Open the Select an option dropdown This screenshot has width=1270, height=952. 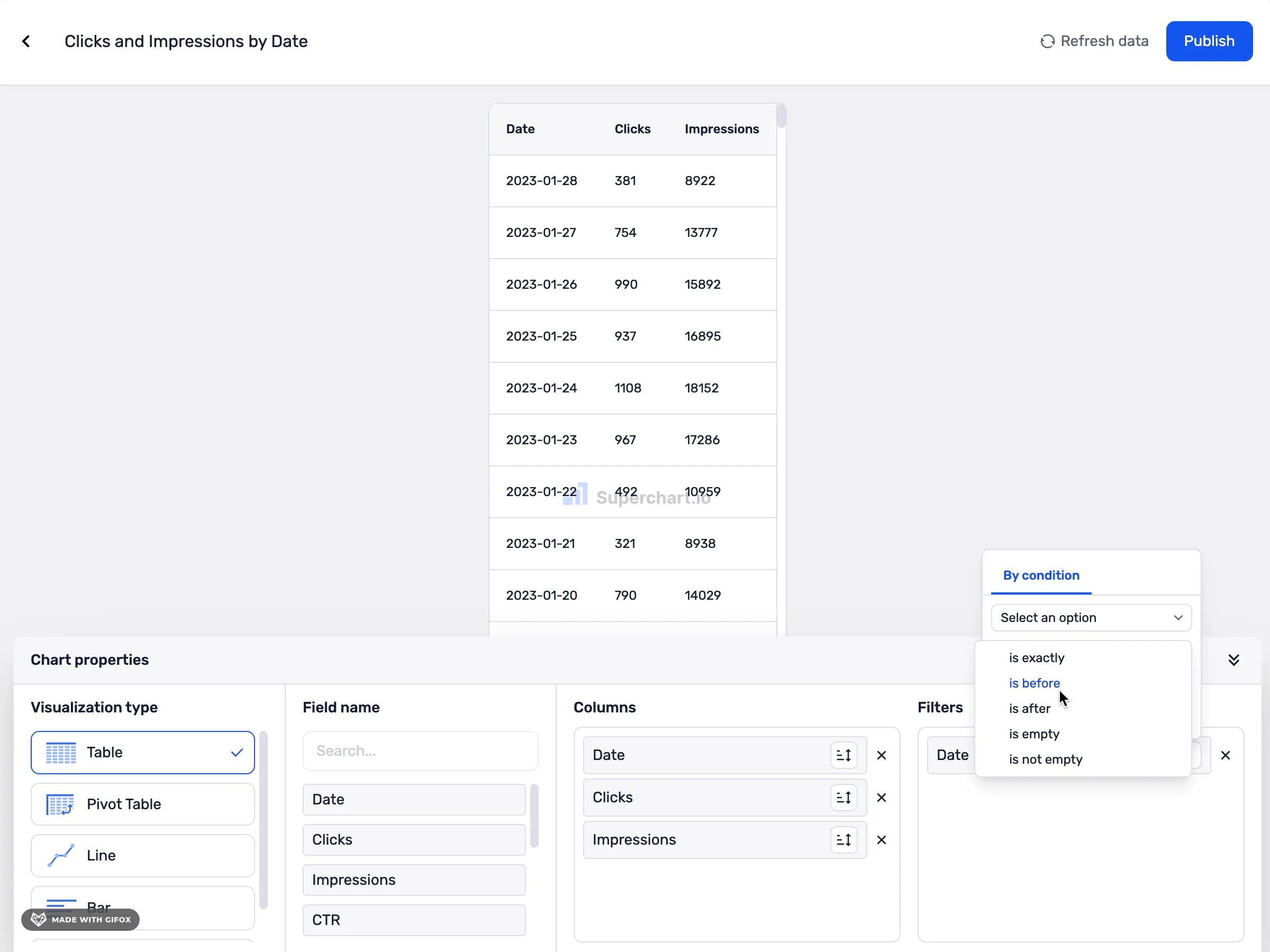click(x=1091, y=617)
